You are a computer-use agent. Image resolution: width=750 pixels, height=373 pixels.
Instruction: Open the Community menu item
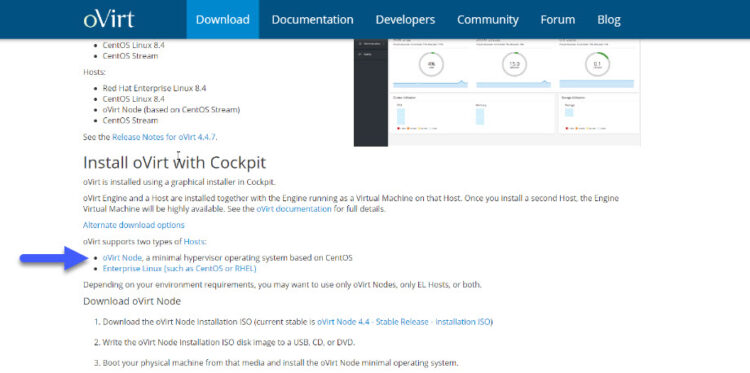(x=487, y=20)
